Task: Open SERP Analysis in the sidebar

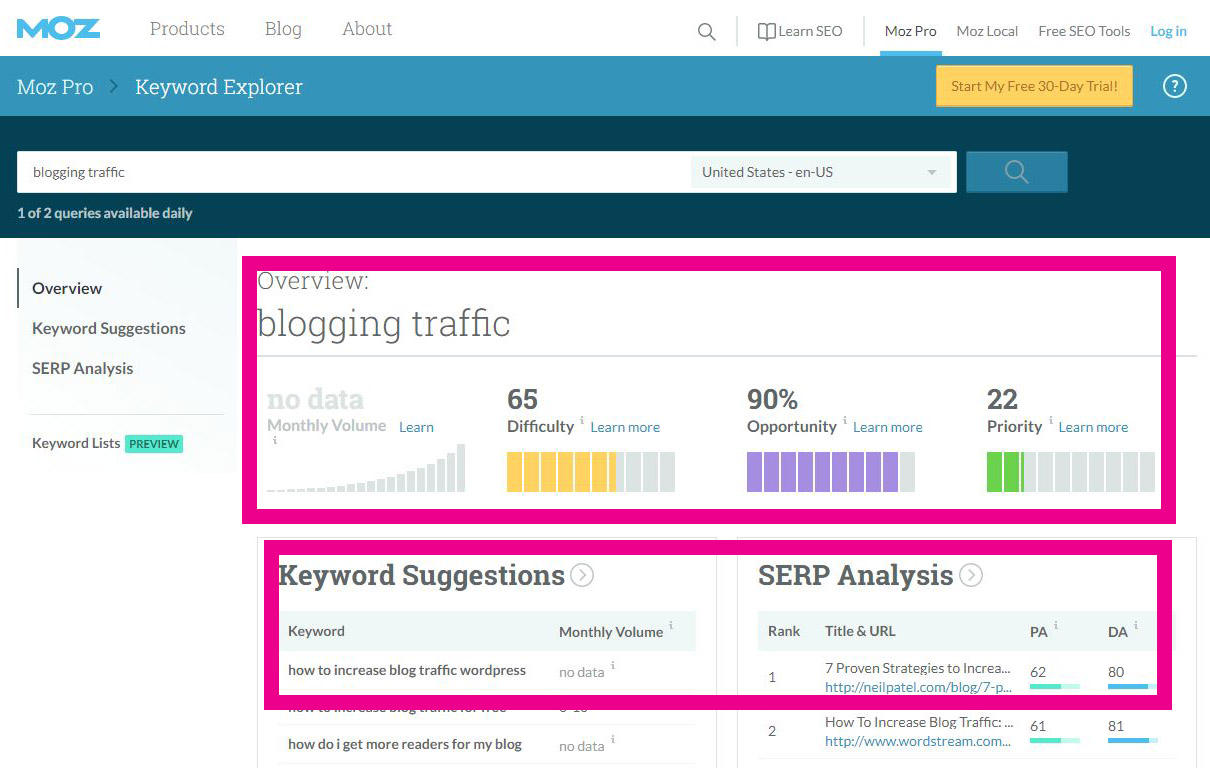Action: click(82, 368)
